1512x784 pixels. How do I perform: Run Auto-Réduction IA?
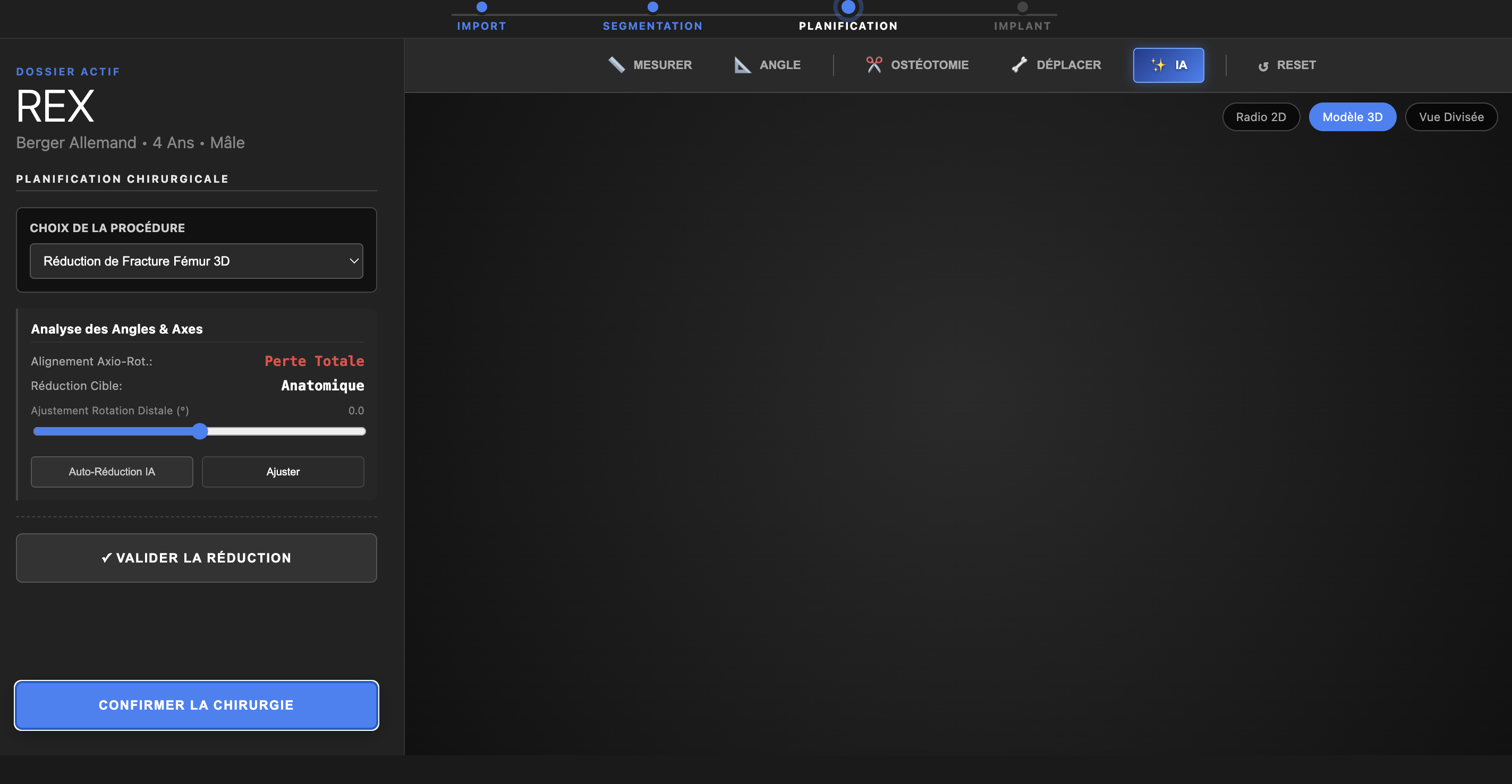pyautogui.click(x=112, y=472)
